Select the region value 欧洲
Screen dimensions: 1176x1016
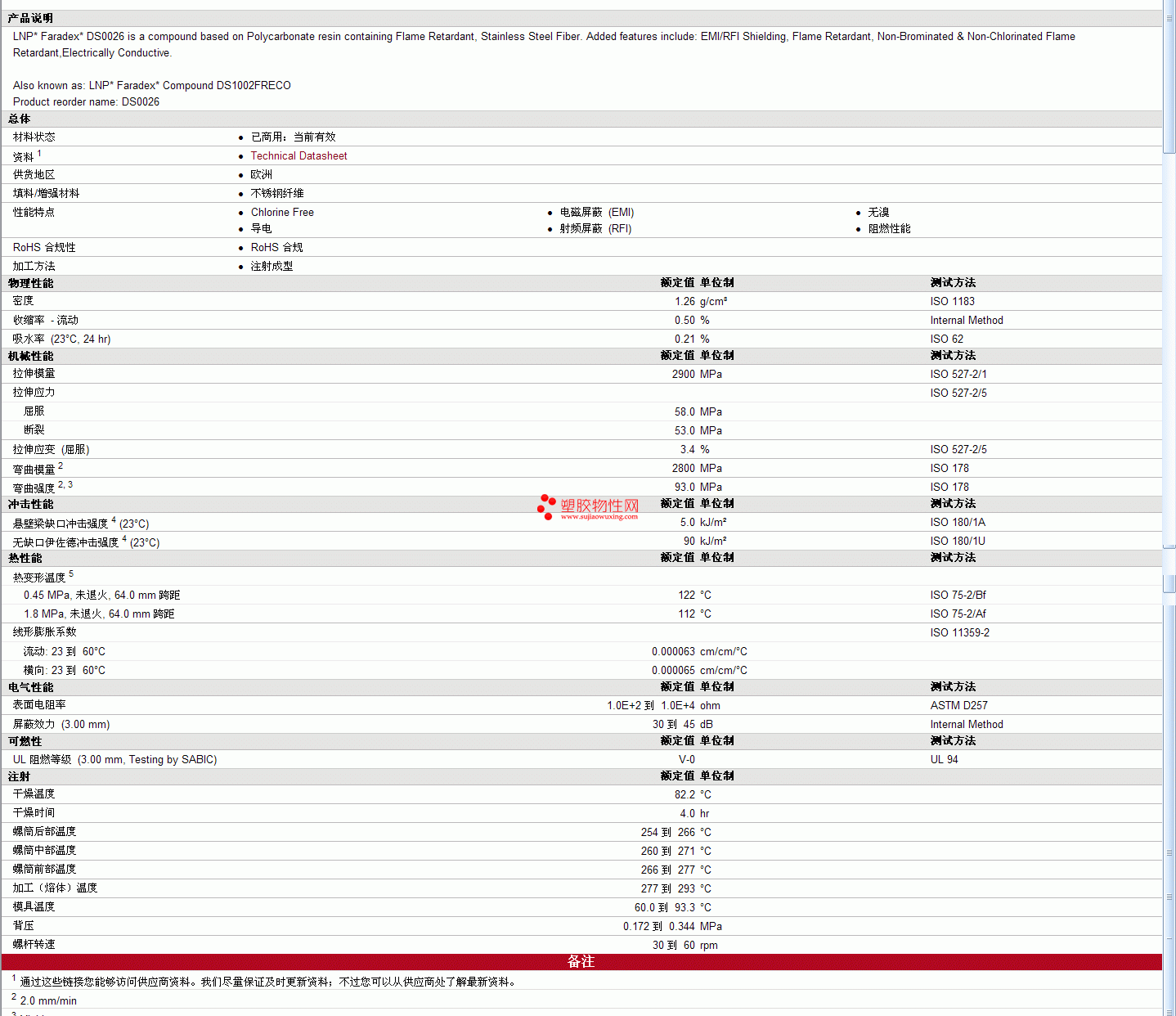262,174
